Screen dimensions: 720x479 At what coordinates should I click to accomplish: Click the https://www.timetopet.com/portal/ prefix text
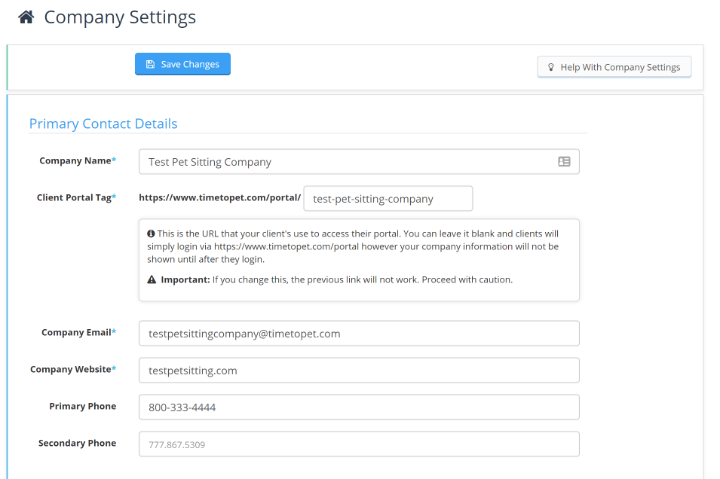tap(220, 197)
